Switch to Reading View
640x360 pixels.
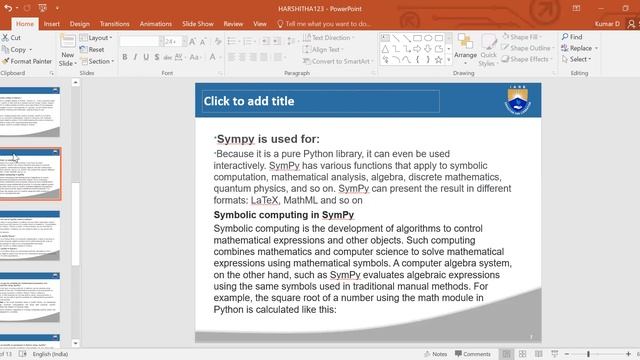[538, 354]
